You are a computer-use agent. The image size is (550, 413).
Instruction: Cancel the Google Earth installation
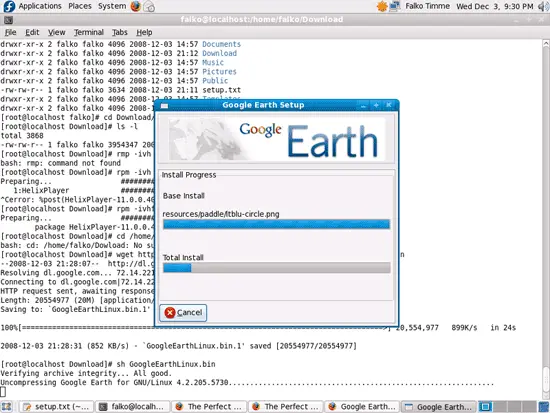[x=183, y=312]
